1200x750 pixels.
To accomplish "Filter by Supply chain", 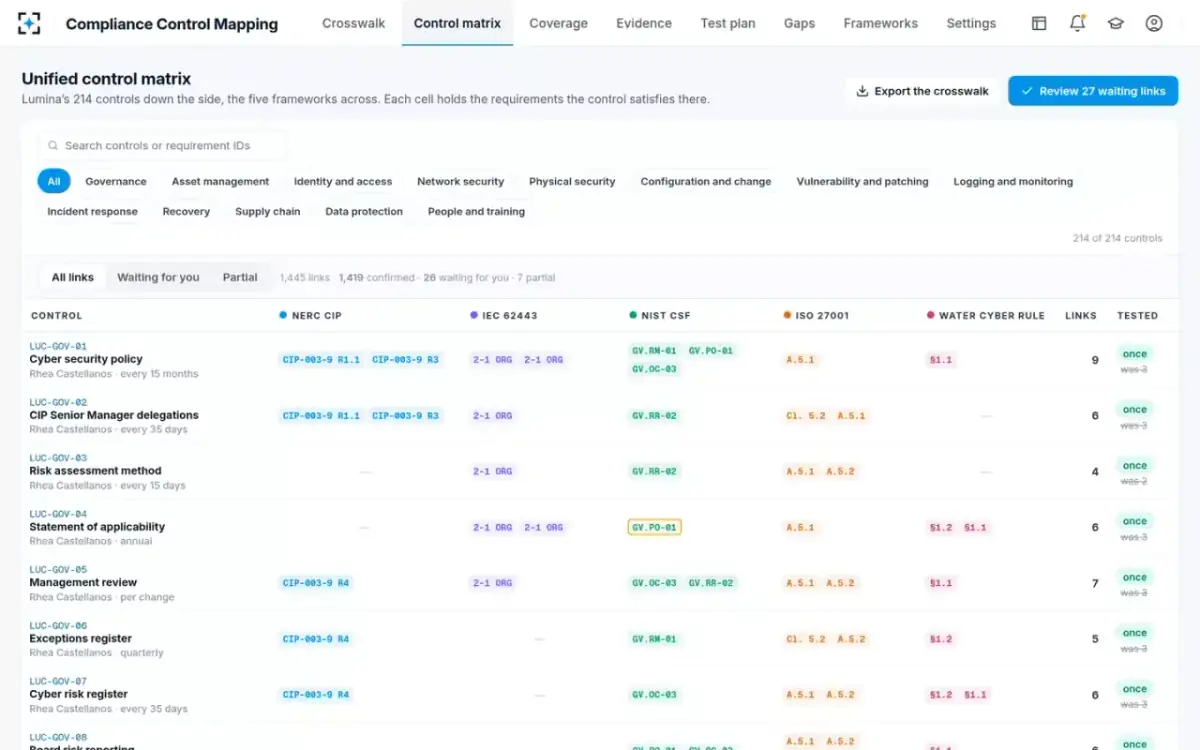I will [268, 212].
